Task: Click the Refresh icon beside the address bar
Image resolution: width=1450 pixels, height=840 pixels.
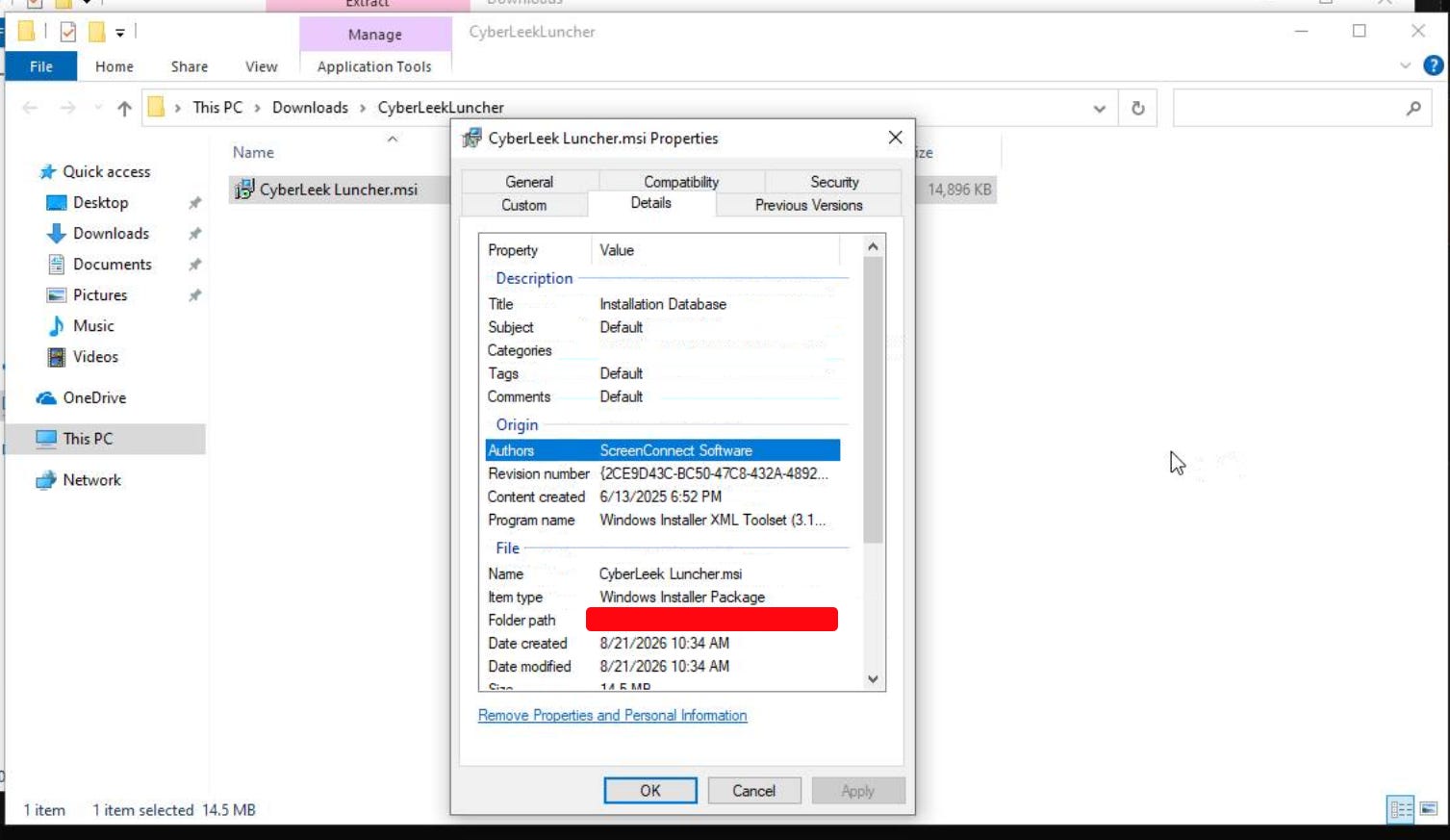Action: (x=1138, y=108)
